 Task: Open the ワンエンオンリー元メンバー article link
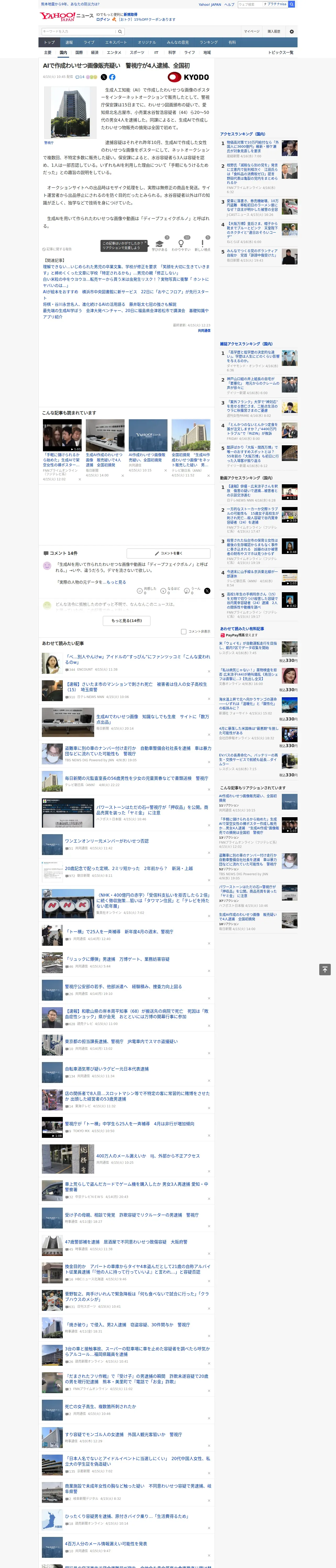pos(107,841)
